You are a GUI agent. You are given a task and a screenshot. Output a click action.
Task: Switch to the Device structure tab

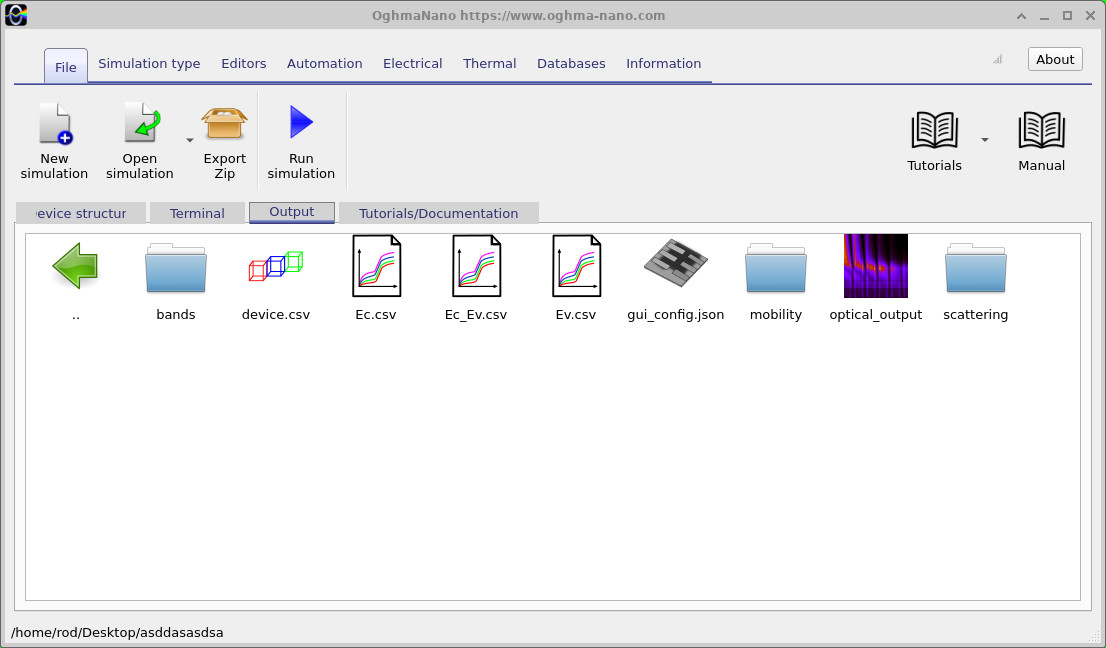[x=80, y=213]
